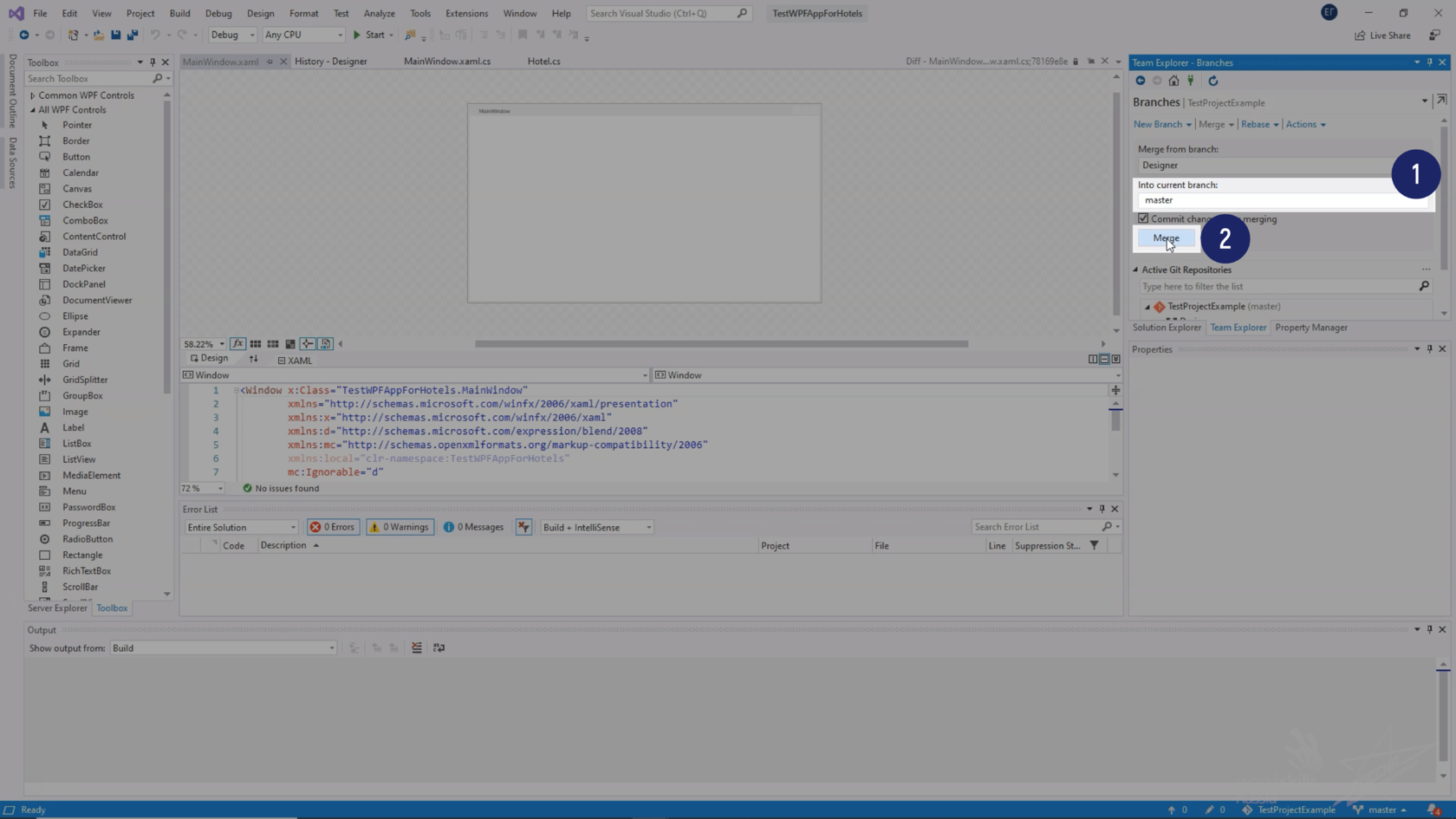Toggle snap to gridlines in designer

(x=273, y=344)
